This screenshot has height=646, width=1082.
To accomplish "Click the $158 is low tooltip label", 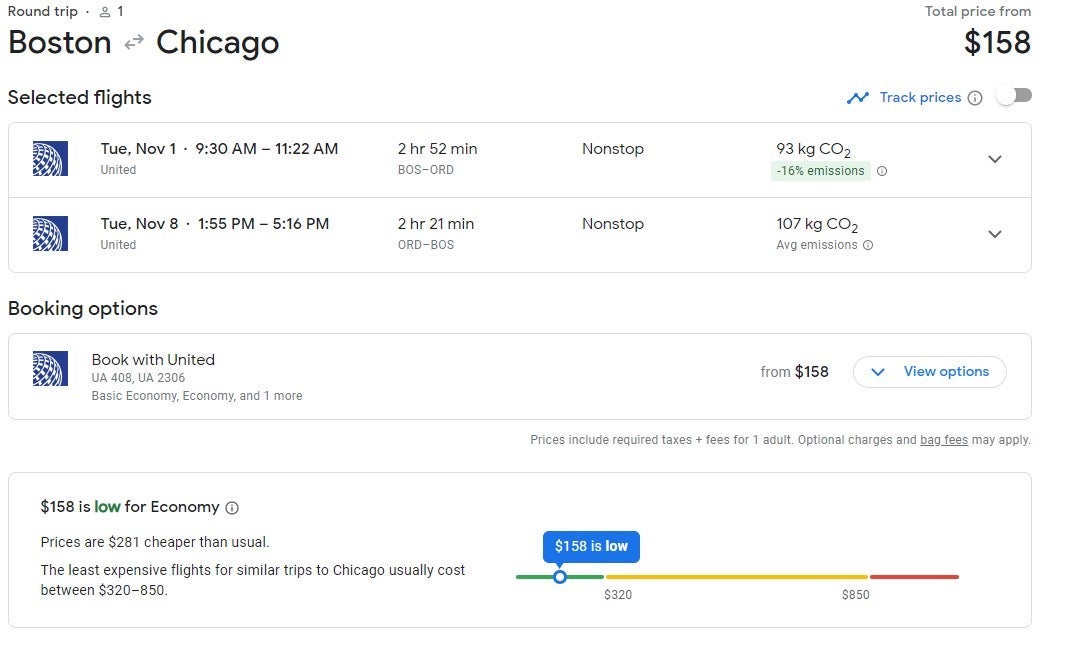I will coord(591,546).
